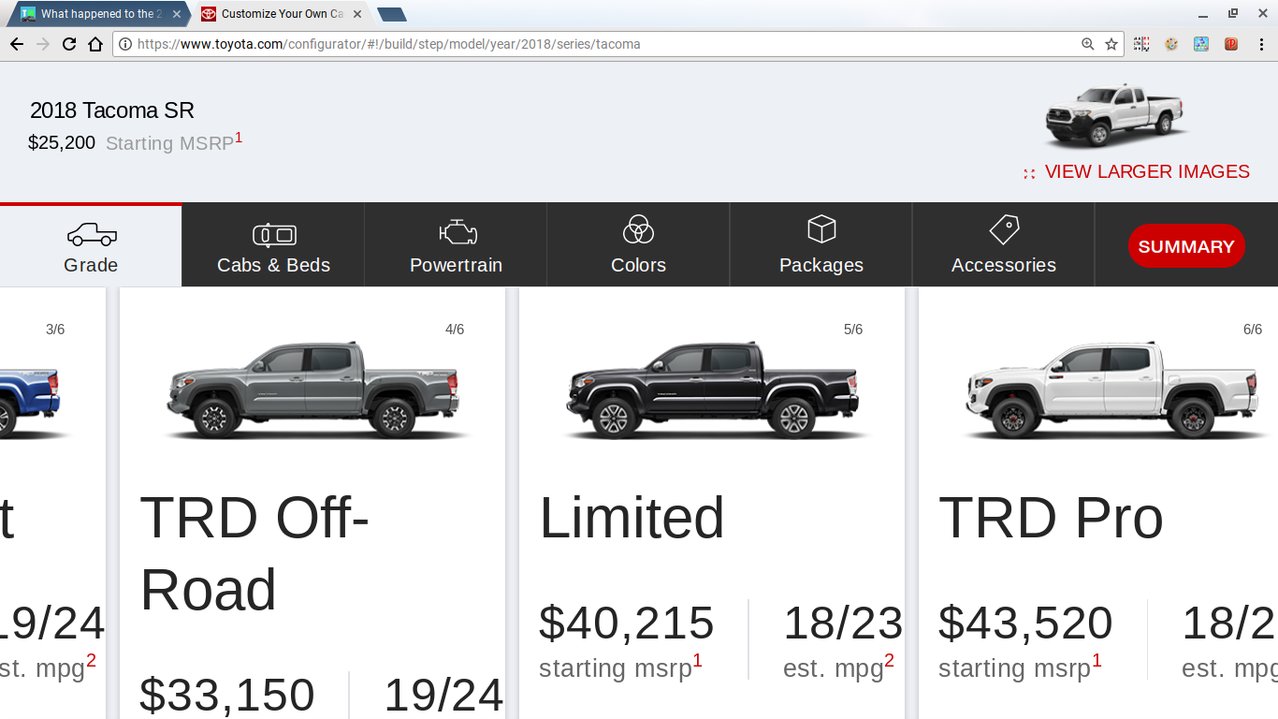Viewport: 1278px width, 719px height.
Task: Go to the Cabs & Beds step
Action: point(273,246)
